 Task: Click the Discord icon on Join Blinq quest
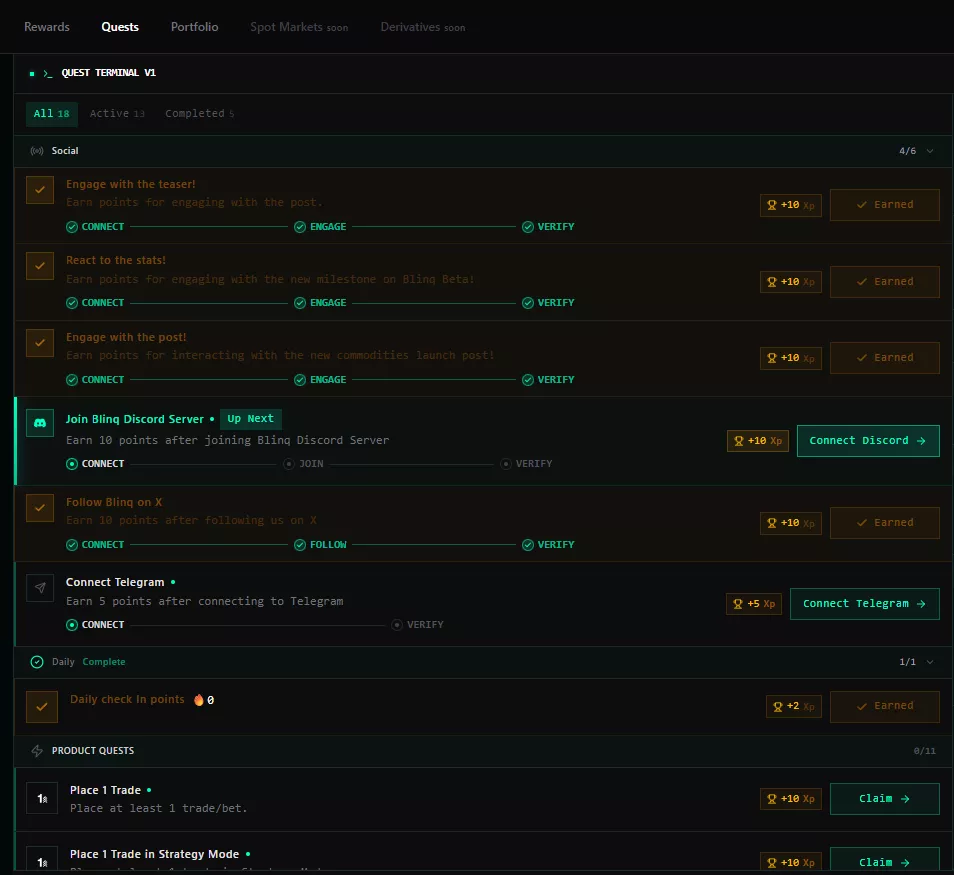(x=39, y=422)
